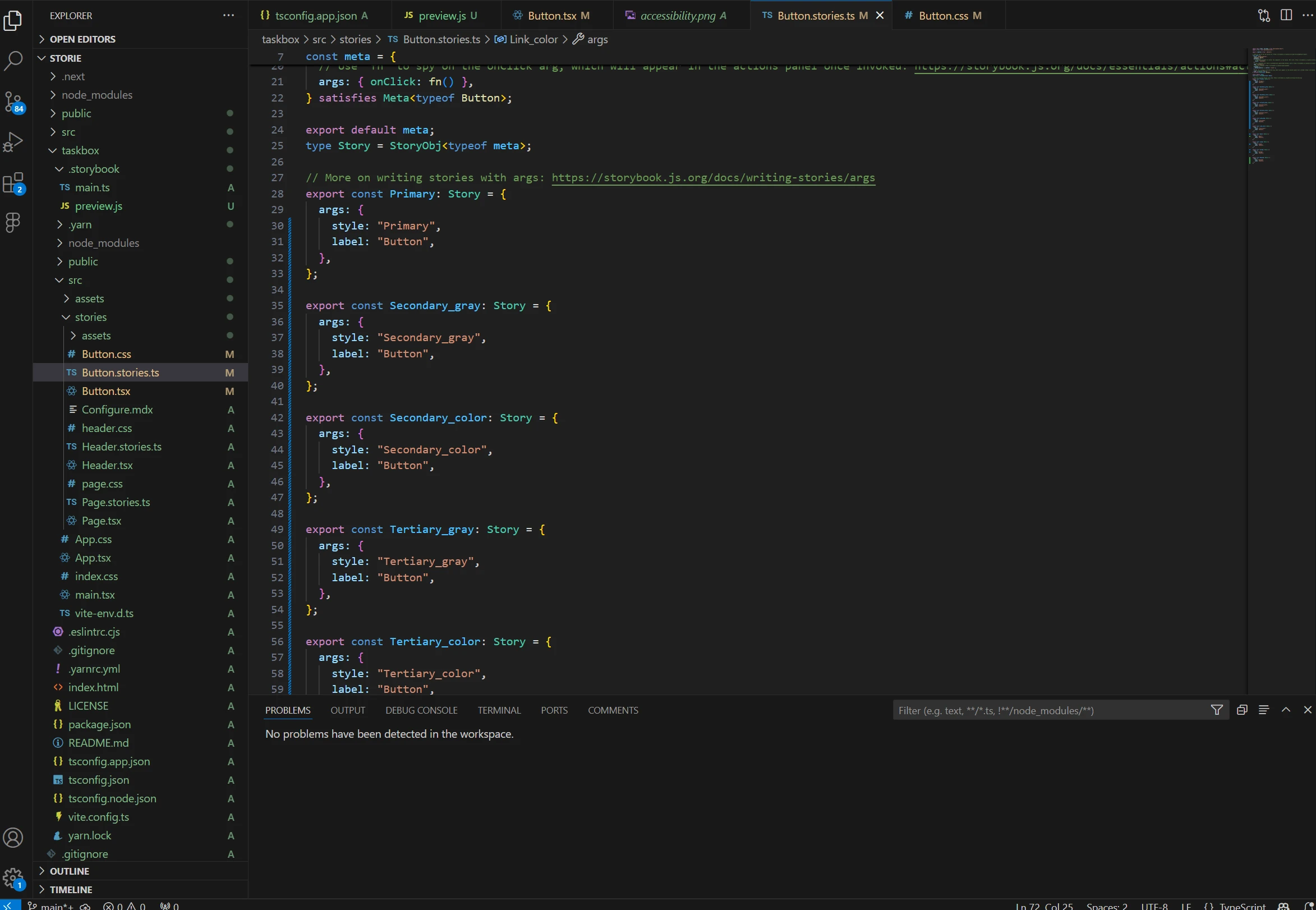Switch to the tsconfig.app.json tab
The image size is (1316, 910).
320,15
